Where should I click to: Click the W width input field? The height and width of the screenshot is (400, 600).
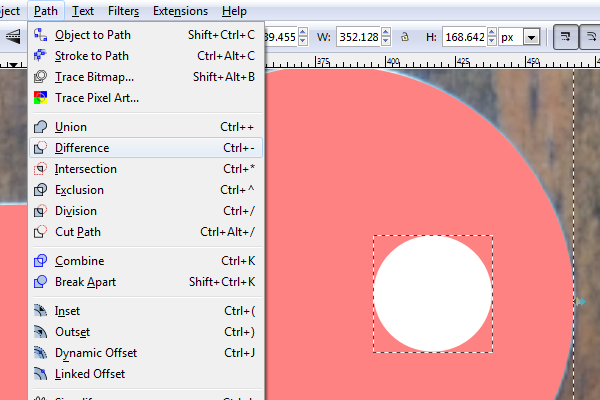pos(359,37)
